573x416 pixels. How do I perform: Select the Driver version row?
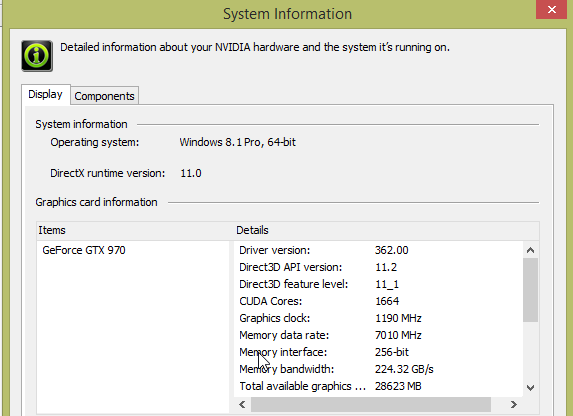tap(378, 250)
